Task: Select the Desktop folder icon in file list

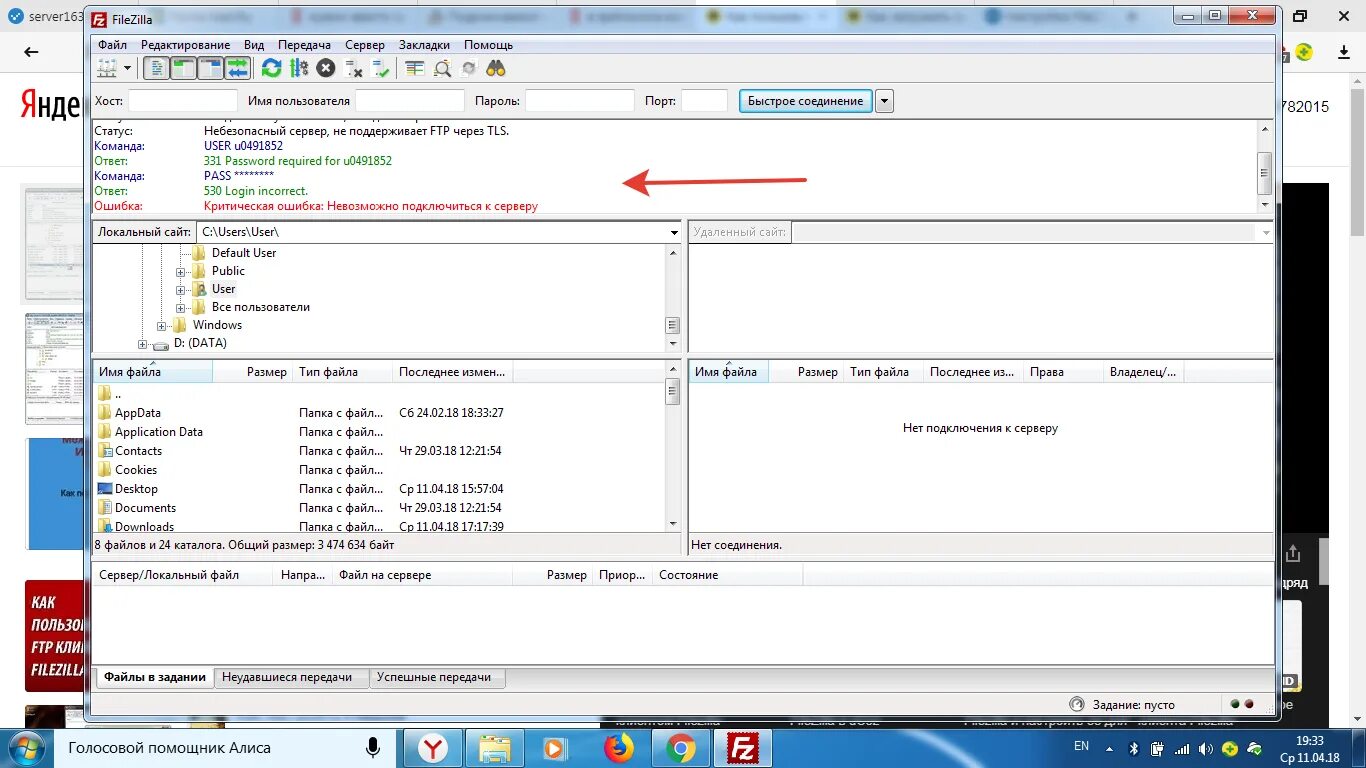Action: point(105,489)
